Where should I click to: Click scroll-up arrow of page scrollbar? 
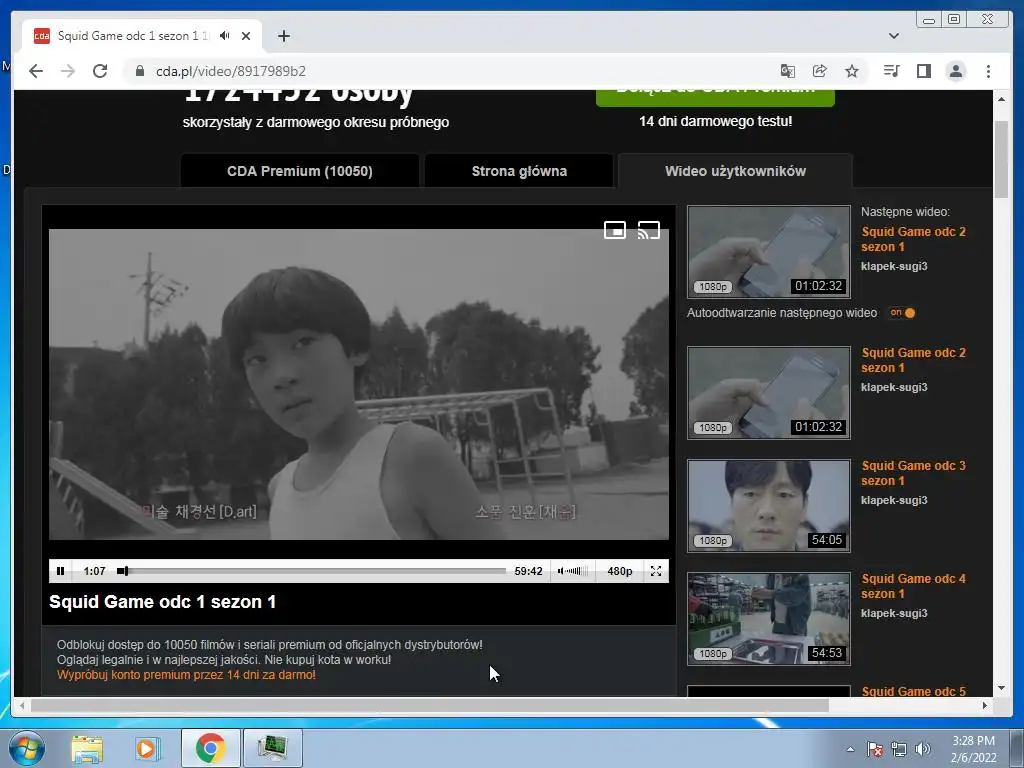(1001, 99)
